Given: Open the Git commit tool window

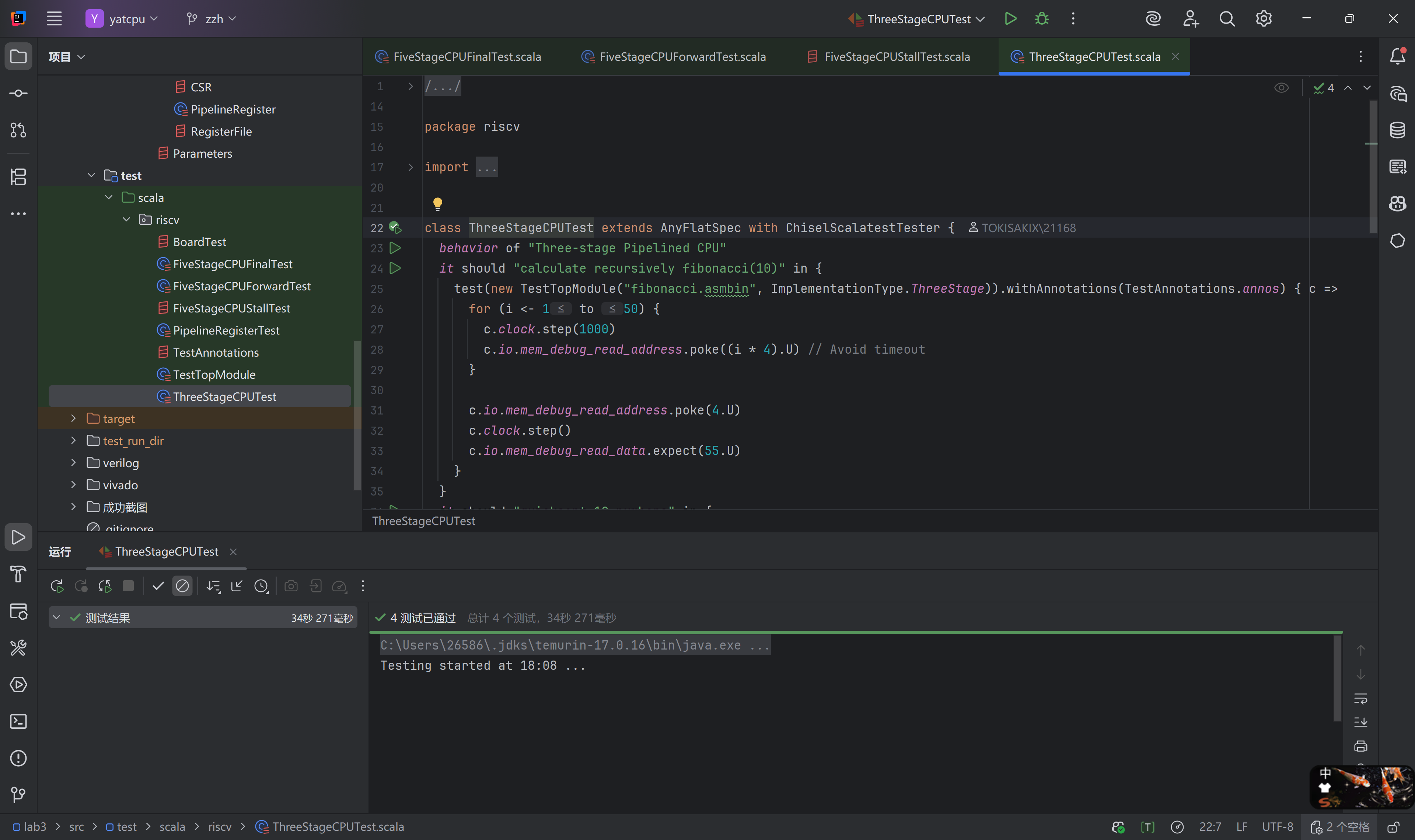Looking at the screenshot, I should 18,94.
